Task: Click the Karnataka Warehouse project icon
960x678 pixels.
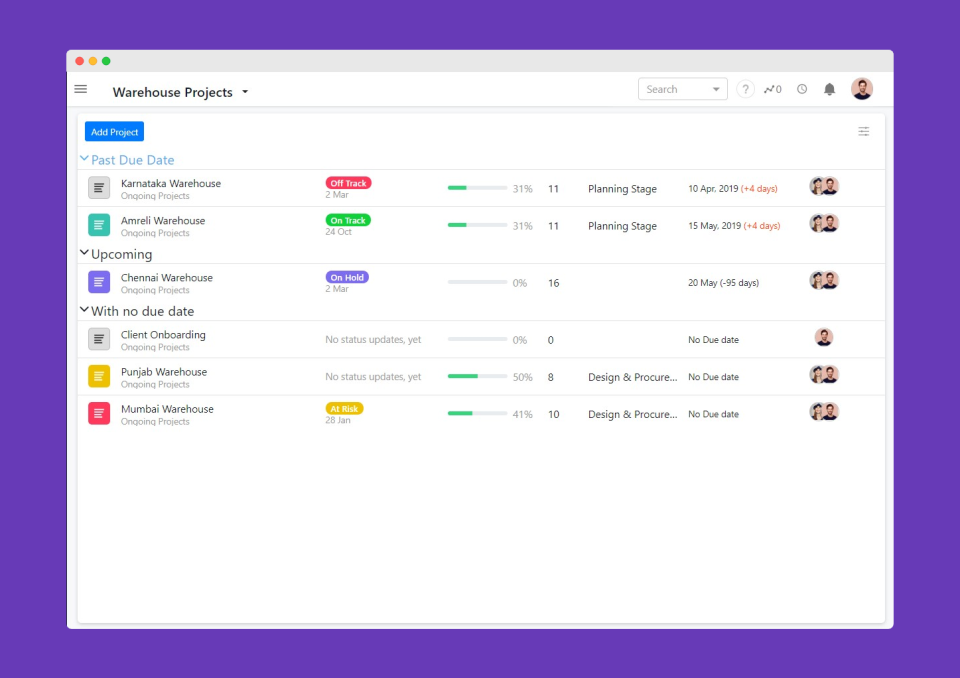Action: point(97,187)
